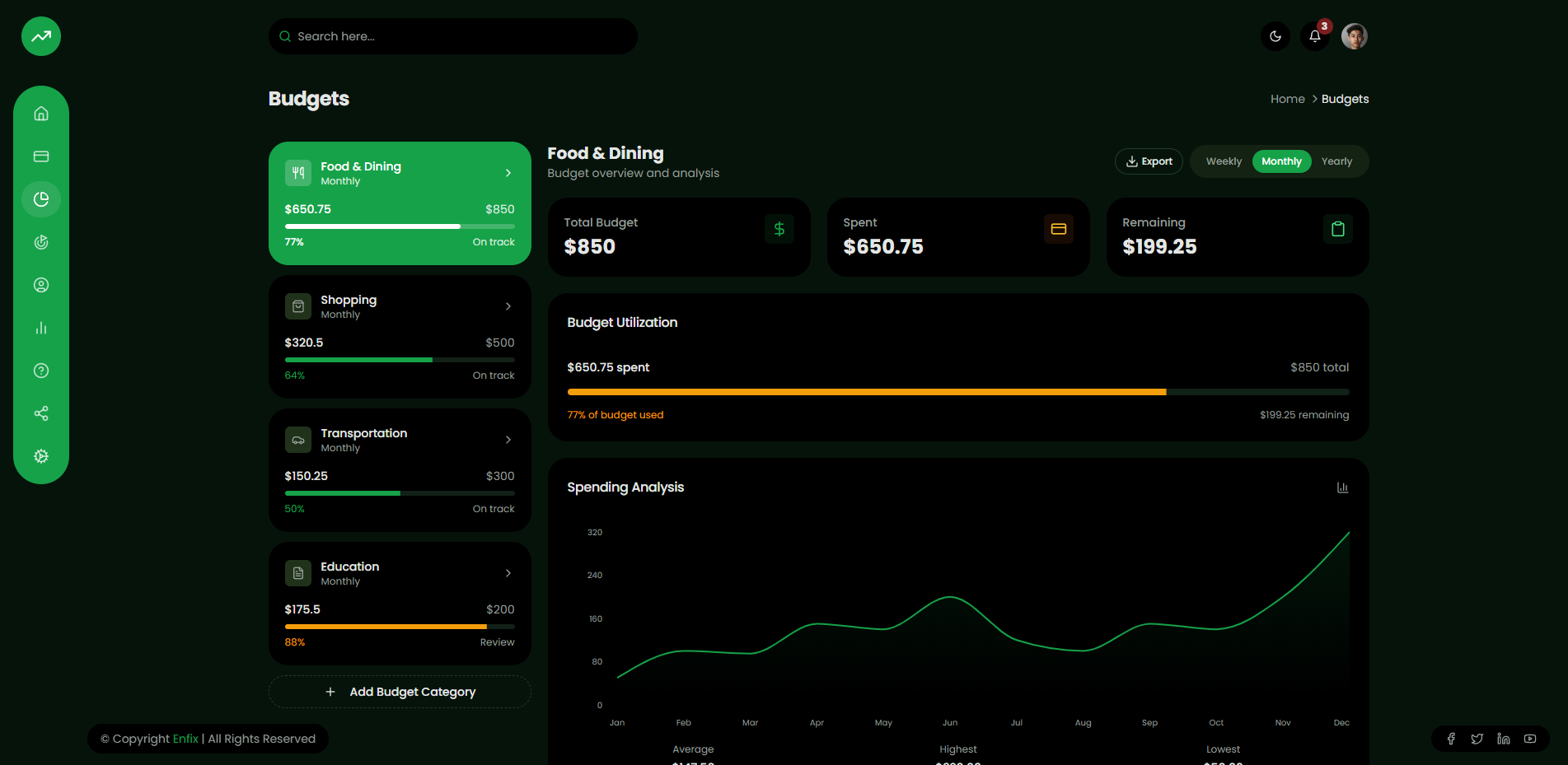Open the share nodes sidebar icon
The width and height of the screenshot is (1568, 765).
pyautogui.click(x=41, y=413)
